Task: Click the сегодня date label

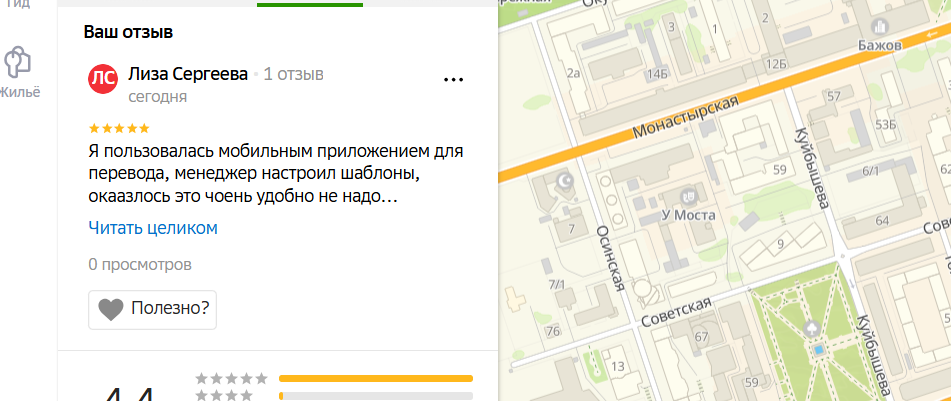Action: [158, 97]
